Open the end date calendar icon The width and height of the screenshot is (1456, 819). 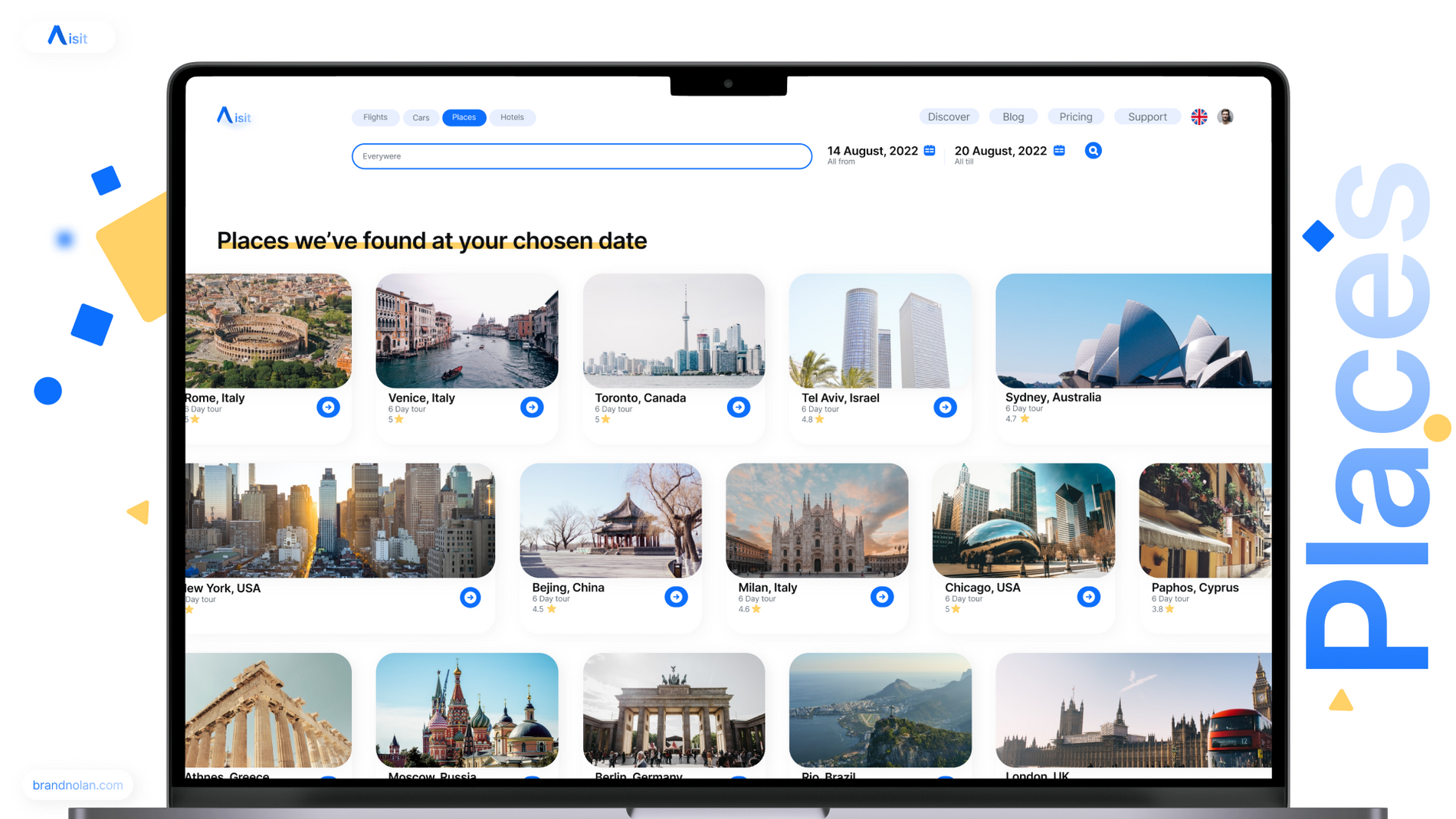(1059, 150)
